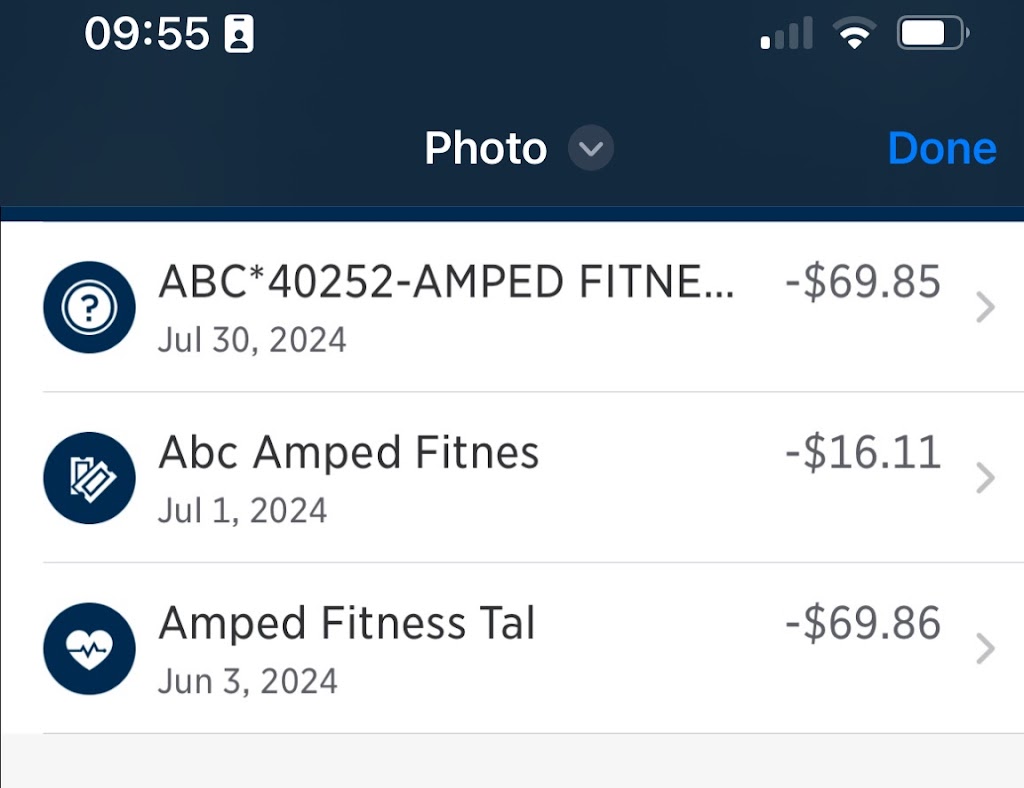Open the Photo dropdown chevron
The width and height of the screenshot is (1024, 788).
tap(591, 150)
